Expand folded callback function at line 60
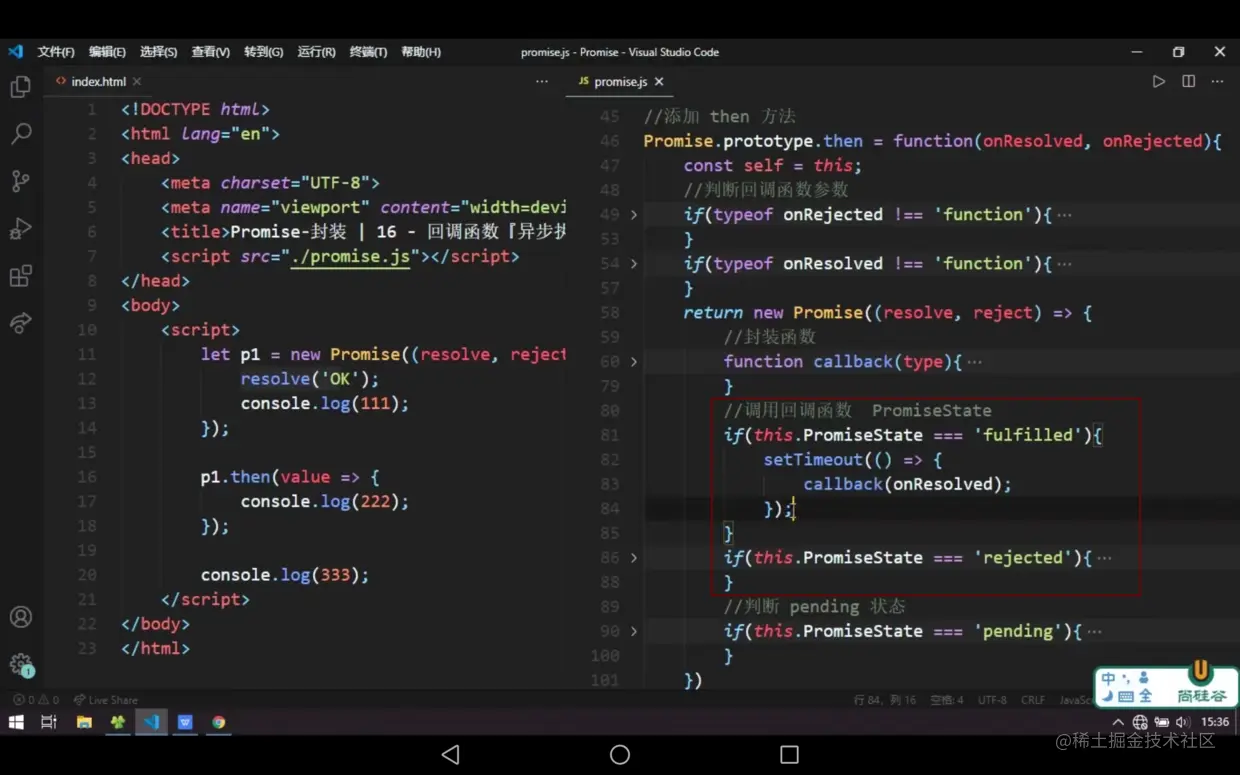 click(634, 362)
